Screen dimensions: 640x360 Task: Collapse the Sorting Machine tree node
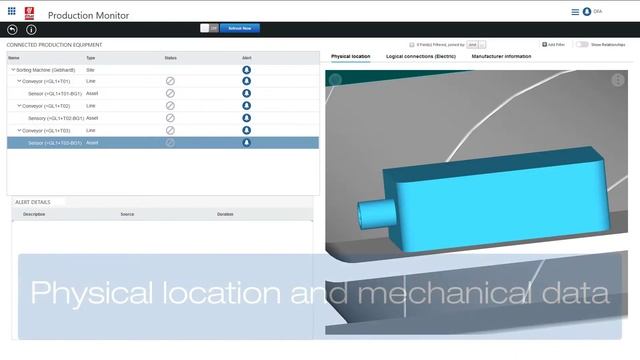[13, 70]
